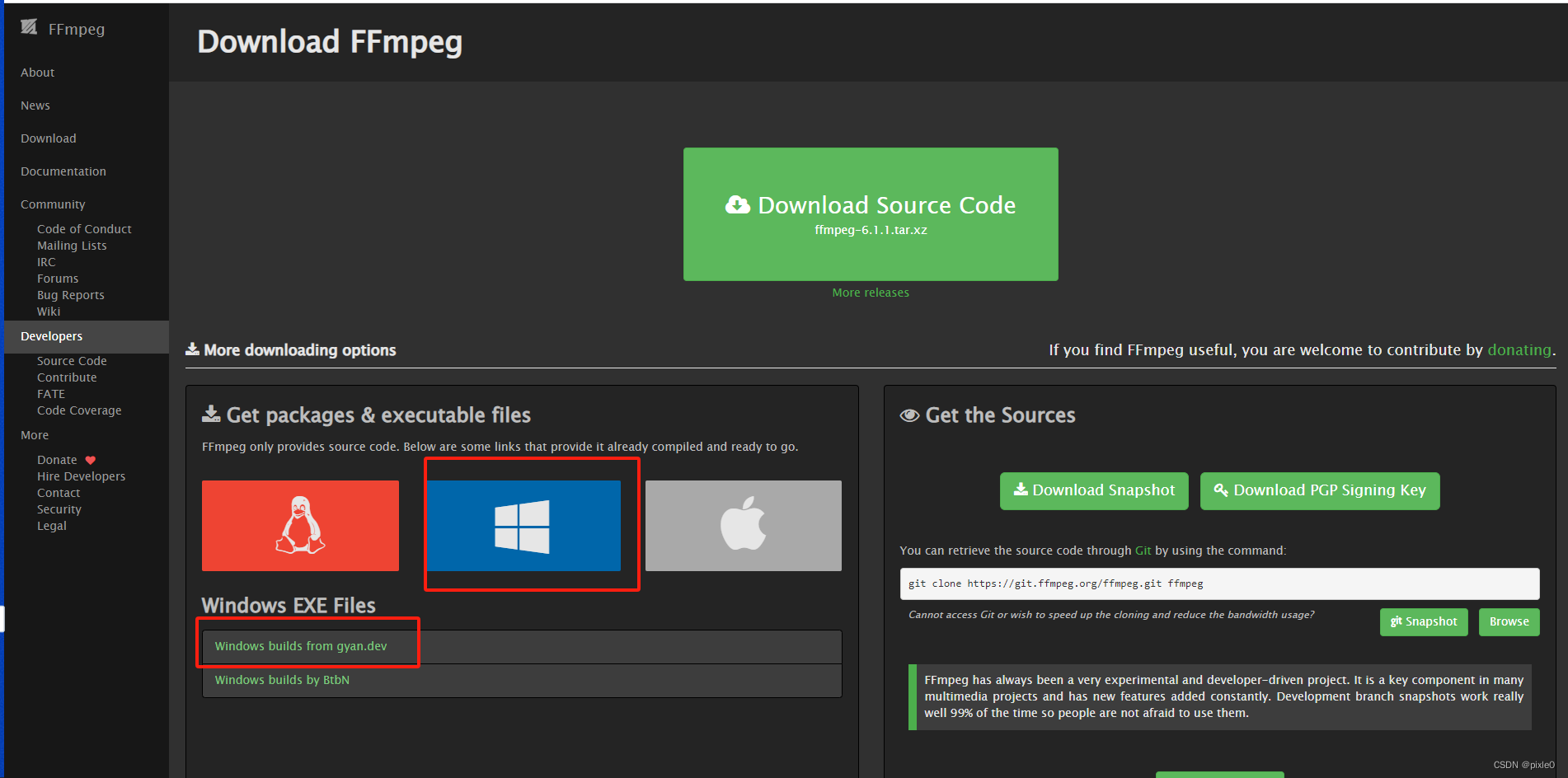
Task: Click the git Snapshot button
Action: coord(1424,621)
